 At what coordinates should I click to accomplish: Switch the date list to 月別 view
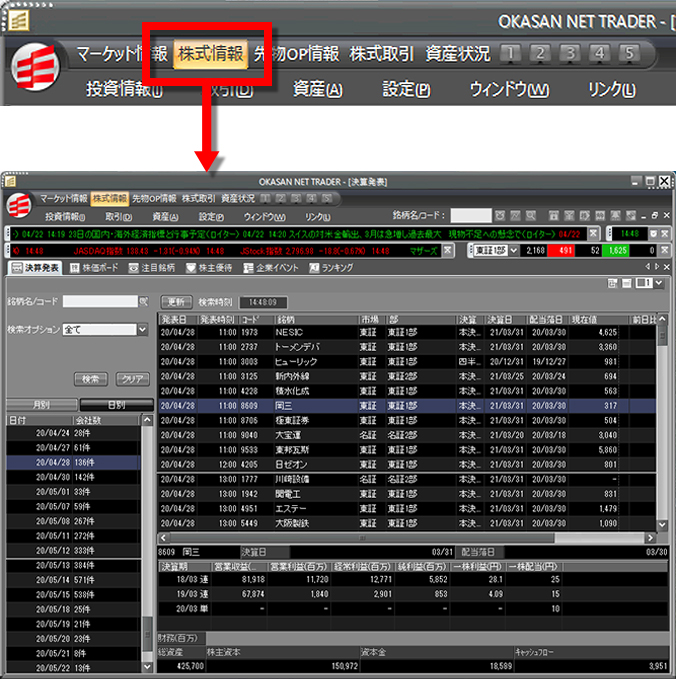click(42, 405)
